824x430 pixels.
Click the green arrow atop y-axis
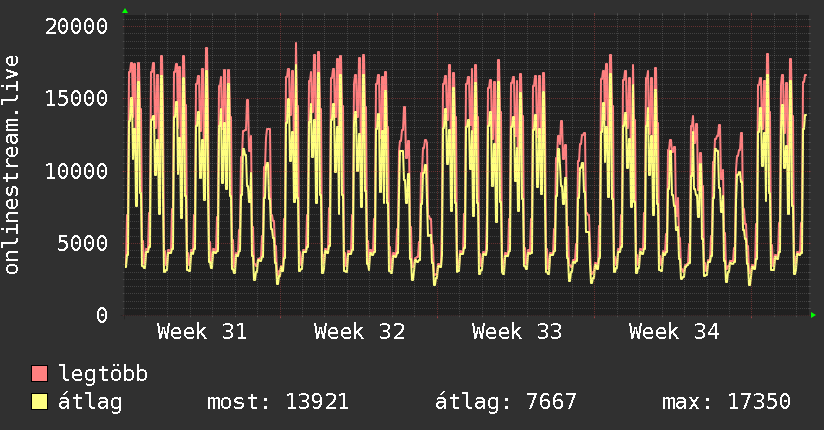pos(125,11)
